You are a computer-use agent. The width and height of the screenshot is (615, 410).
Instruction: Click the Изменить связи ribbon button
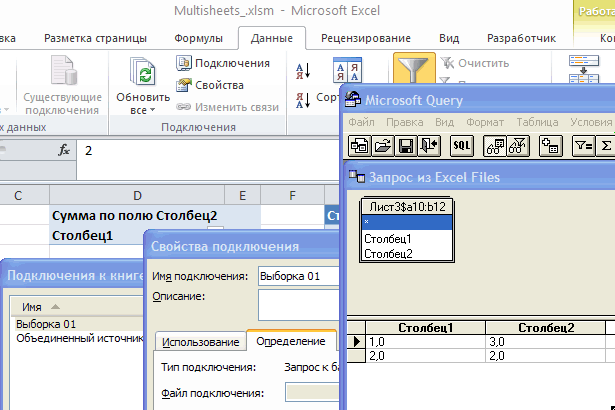227,107
